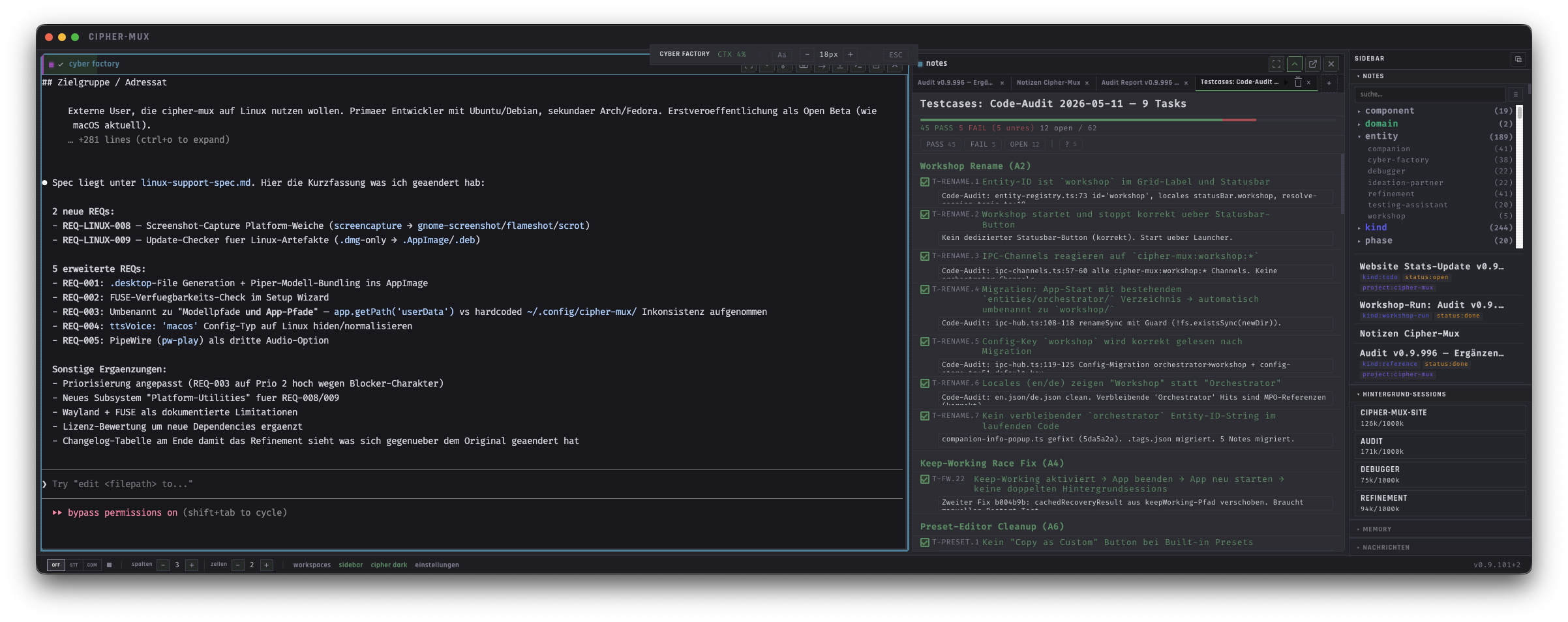Viewport: 1568px width, 622px height.
Task: Click the Aa font button
Action: pyautogui.click(x=781, y=55)
